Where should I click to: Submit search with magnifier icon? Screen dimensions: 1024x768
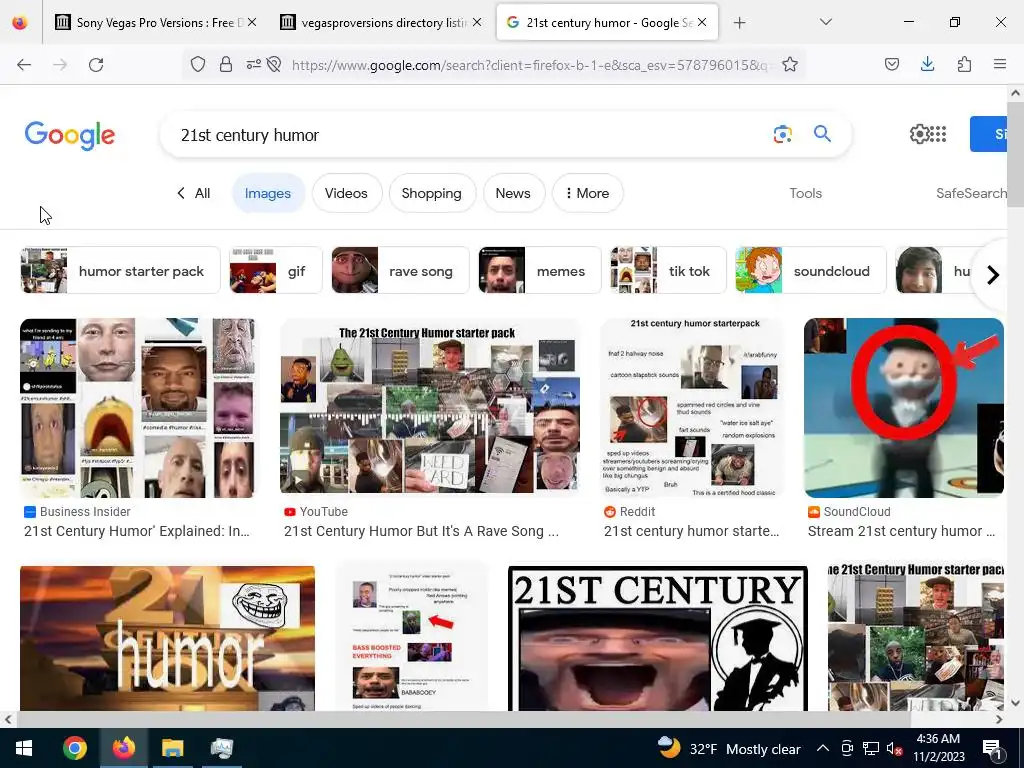822,134
